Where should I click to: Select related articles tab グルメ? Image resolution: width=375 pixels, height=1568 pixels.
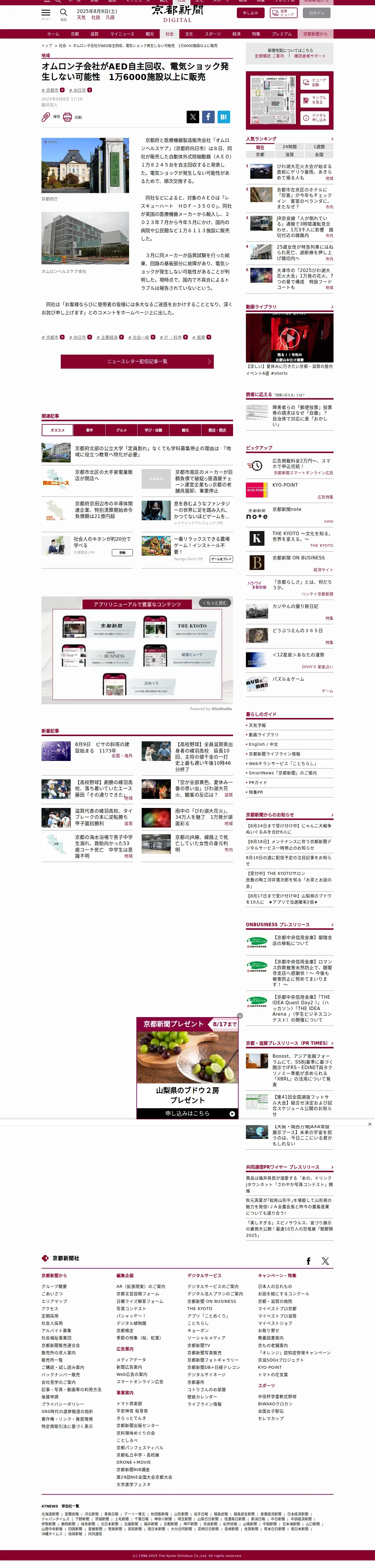[121, 430]
